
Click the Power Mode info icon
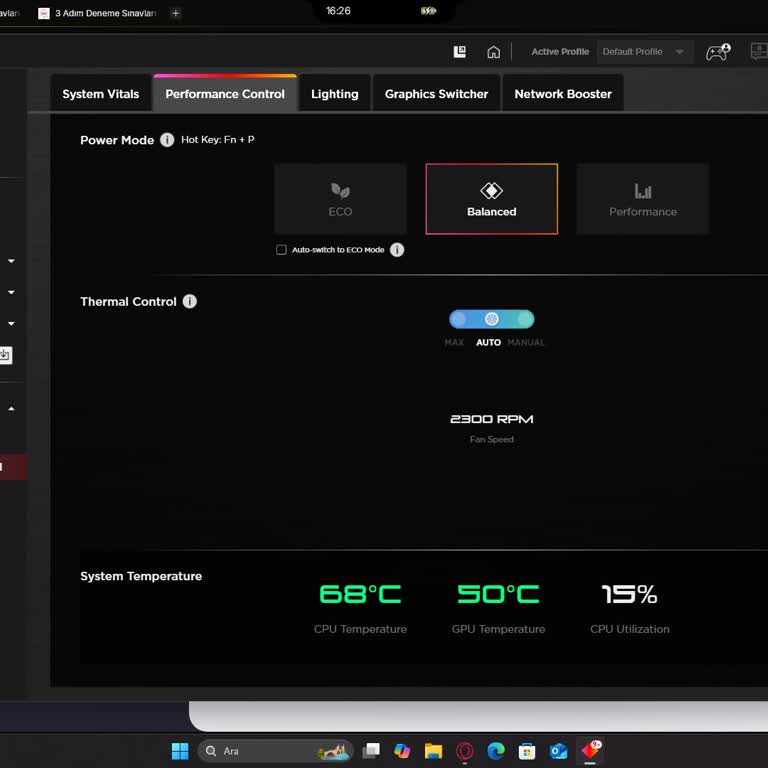[x=167, y=140]
